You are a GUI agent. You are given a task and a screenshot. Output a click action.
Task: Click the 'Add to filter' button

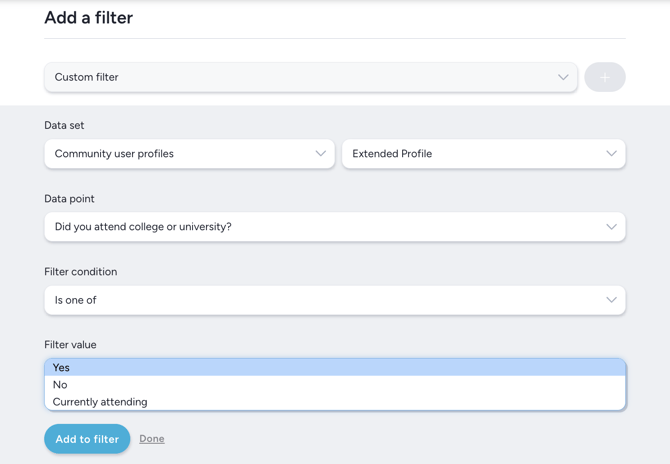[x=87, y=439]
